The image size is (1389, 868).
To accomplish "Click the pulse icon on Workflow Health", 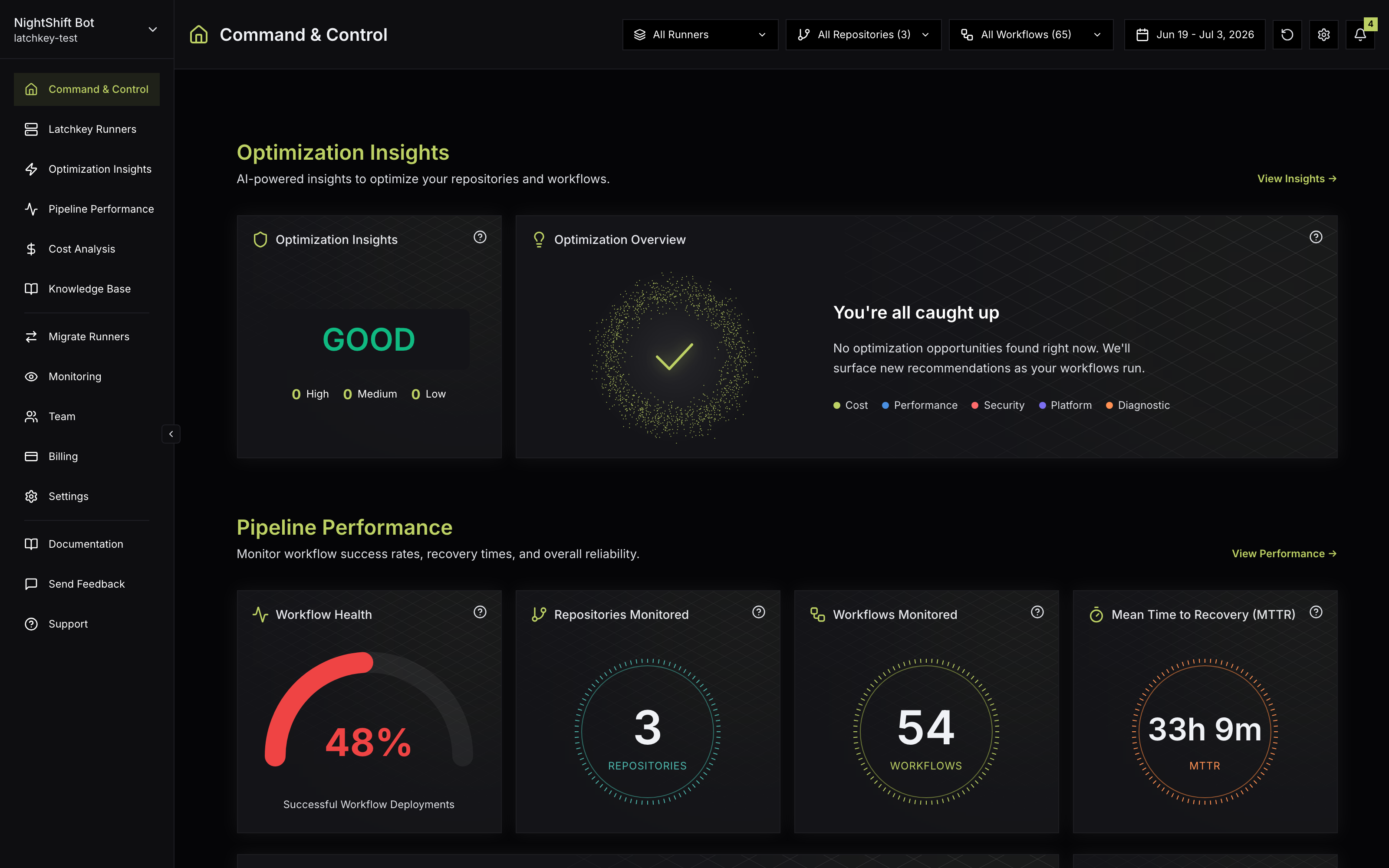I will coord(260,614).
